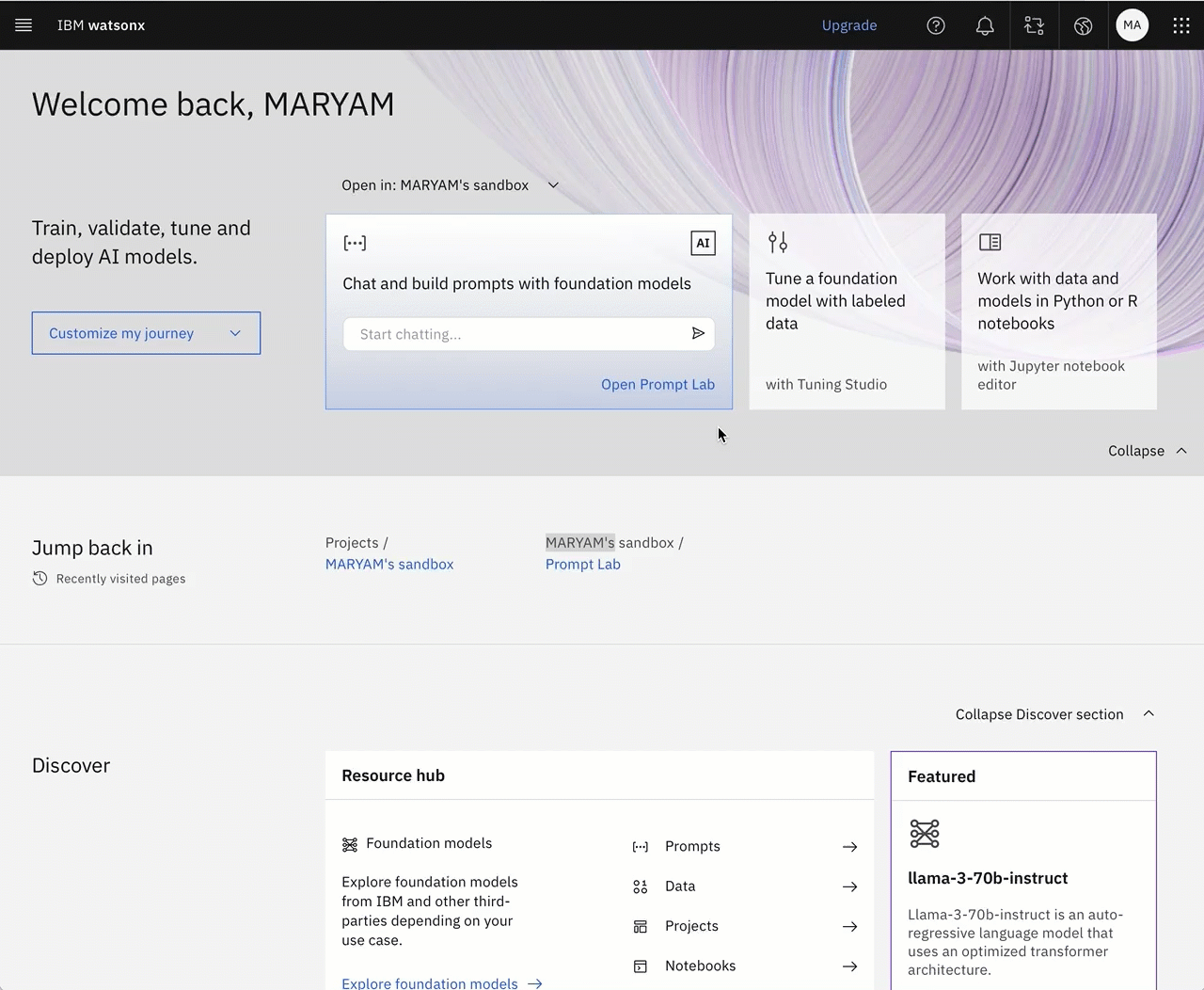The width and height of the screenshot is (1204, 990).
Task: Open Prompt Lab from the chat card
Action: pos(657,384)
